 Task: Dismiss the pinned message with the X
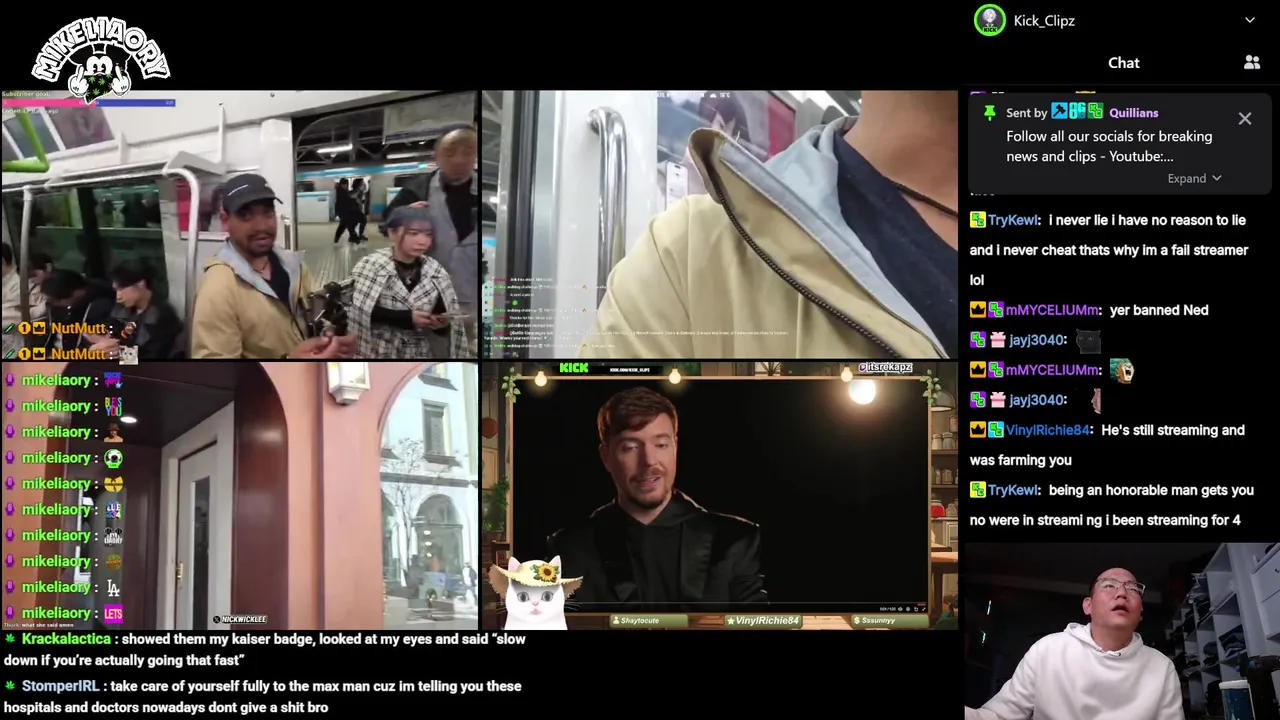tap(1244, 118)
